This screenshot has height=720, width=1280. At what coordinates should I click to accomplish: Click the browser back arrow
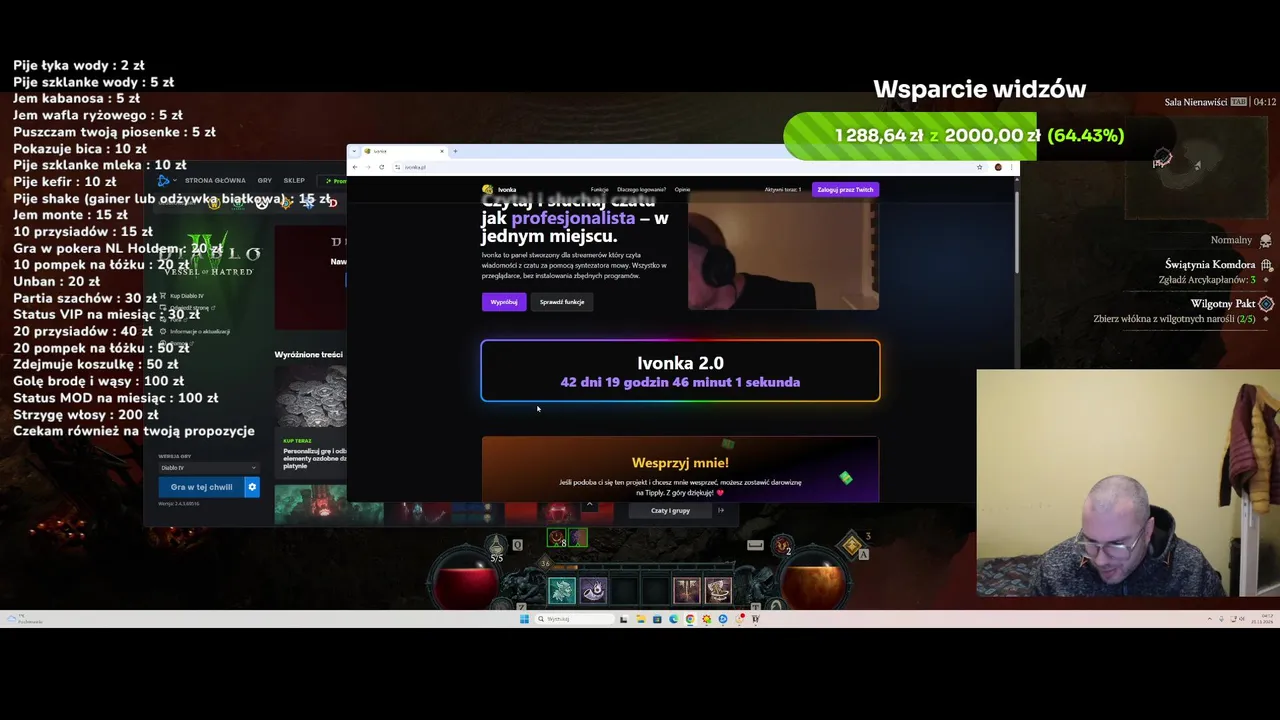tap(354, 167)
